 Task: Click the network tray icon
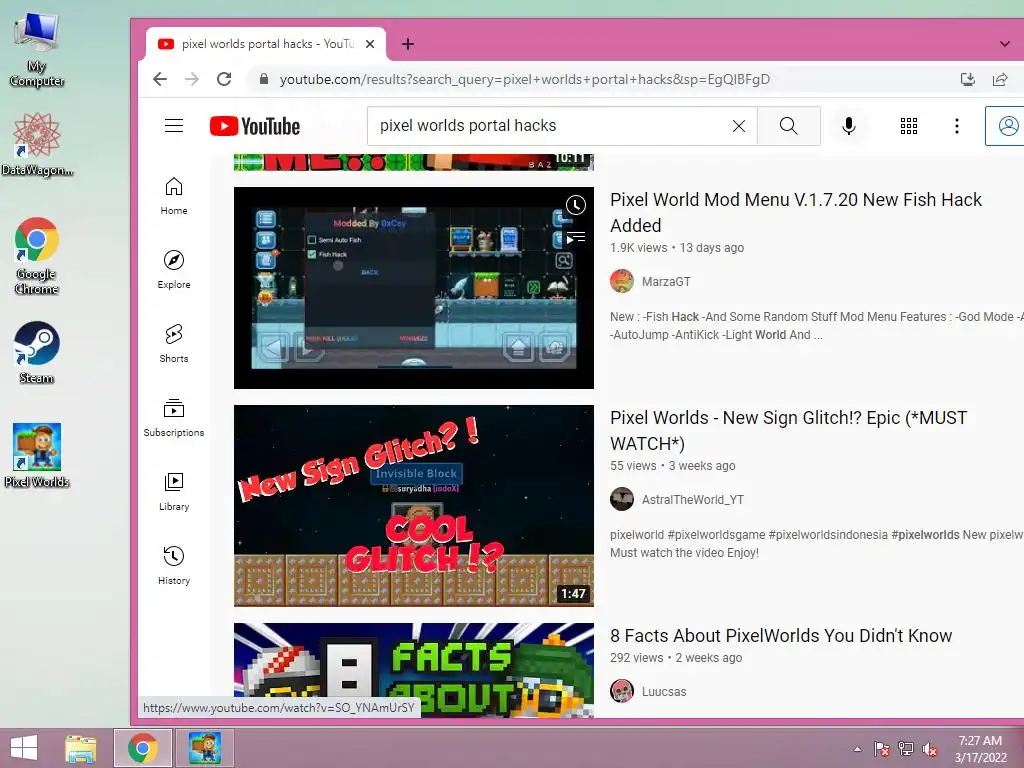(906, 749)
